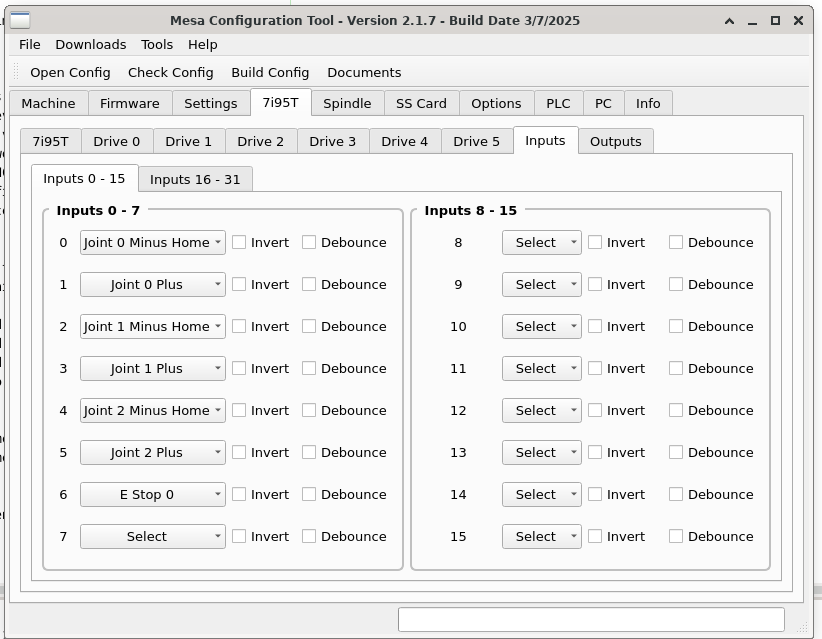The image size is (822, 639).
Task: Open the Select dropdown for input 8
Action: (x=542, y=243)
